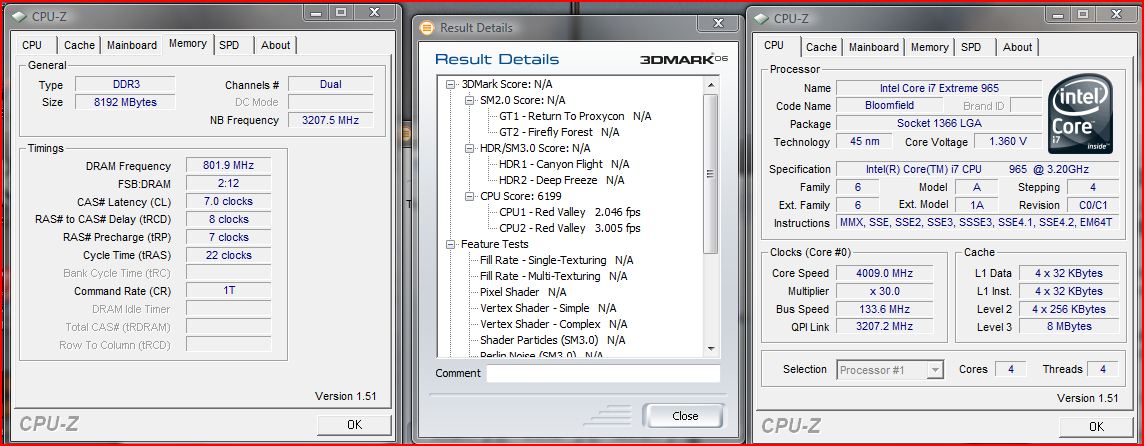Screen dimensions: 1144x446
Task: Collapse the HDR/SM3.0 Score node
Action: (469, 148)
